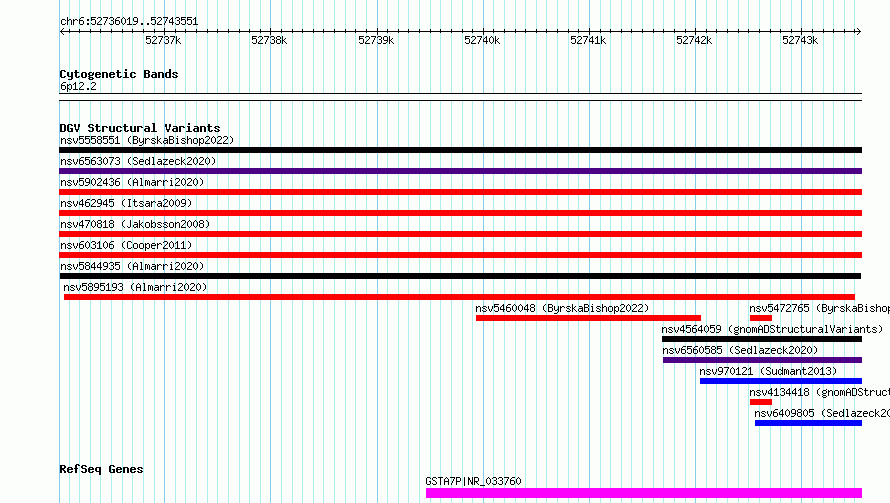The height and width of the screenshot is (503, 890).
Task: Click the short red bar under nsv5472765
Action: 761,318
